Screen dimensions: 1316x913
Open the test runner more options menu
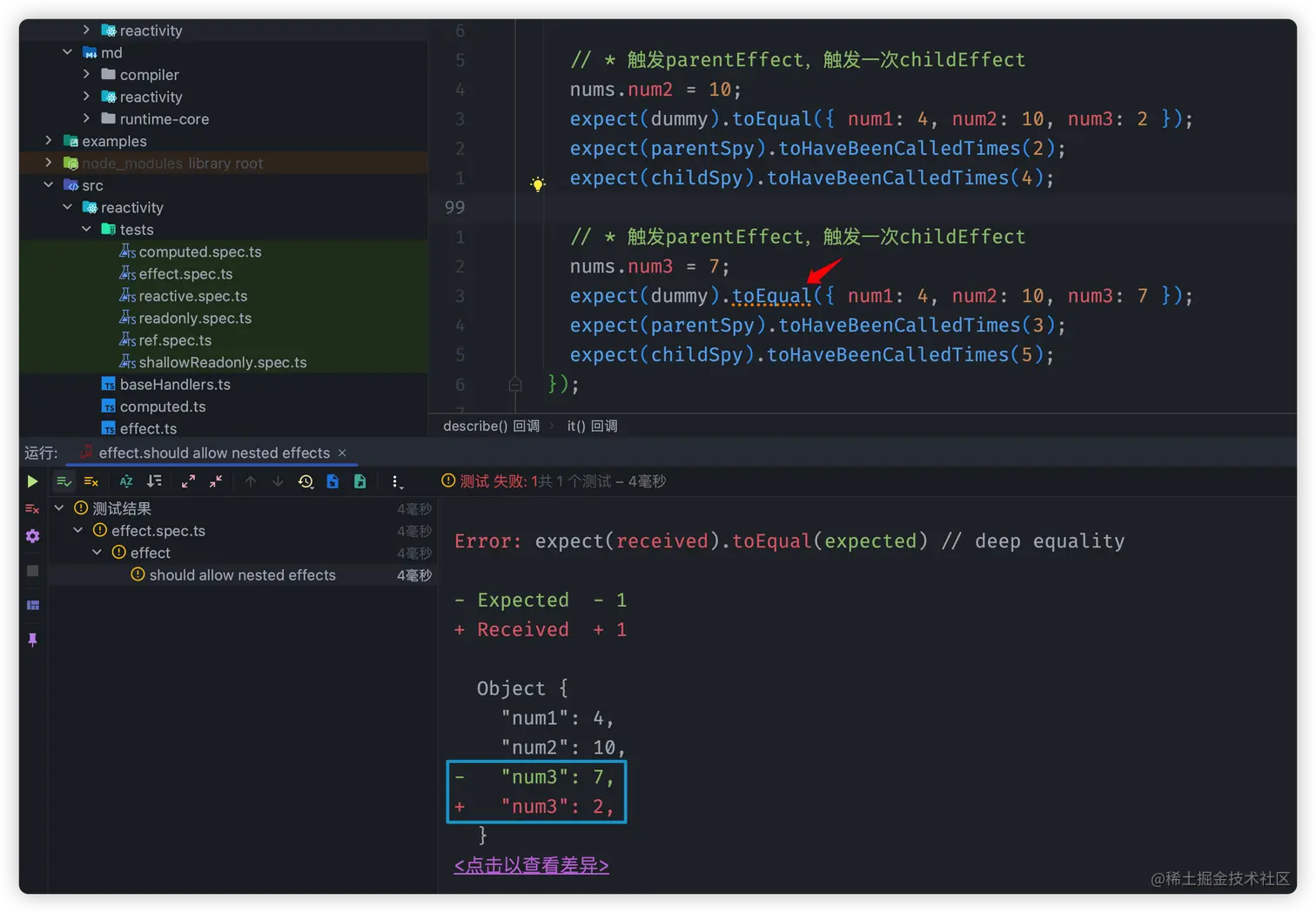pyautogui.click(x=396, y=481)
